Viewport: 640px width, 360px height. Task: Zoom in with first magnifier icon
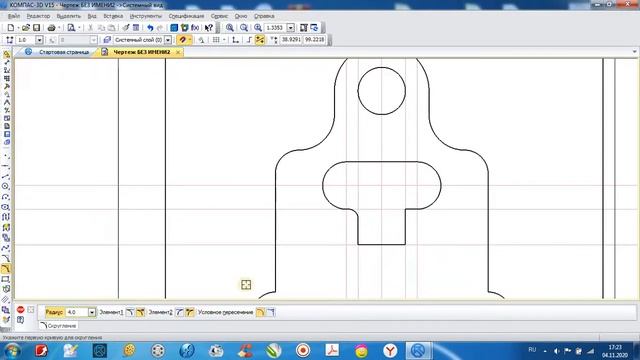[230, 28]
